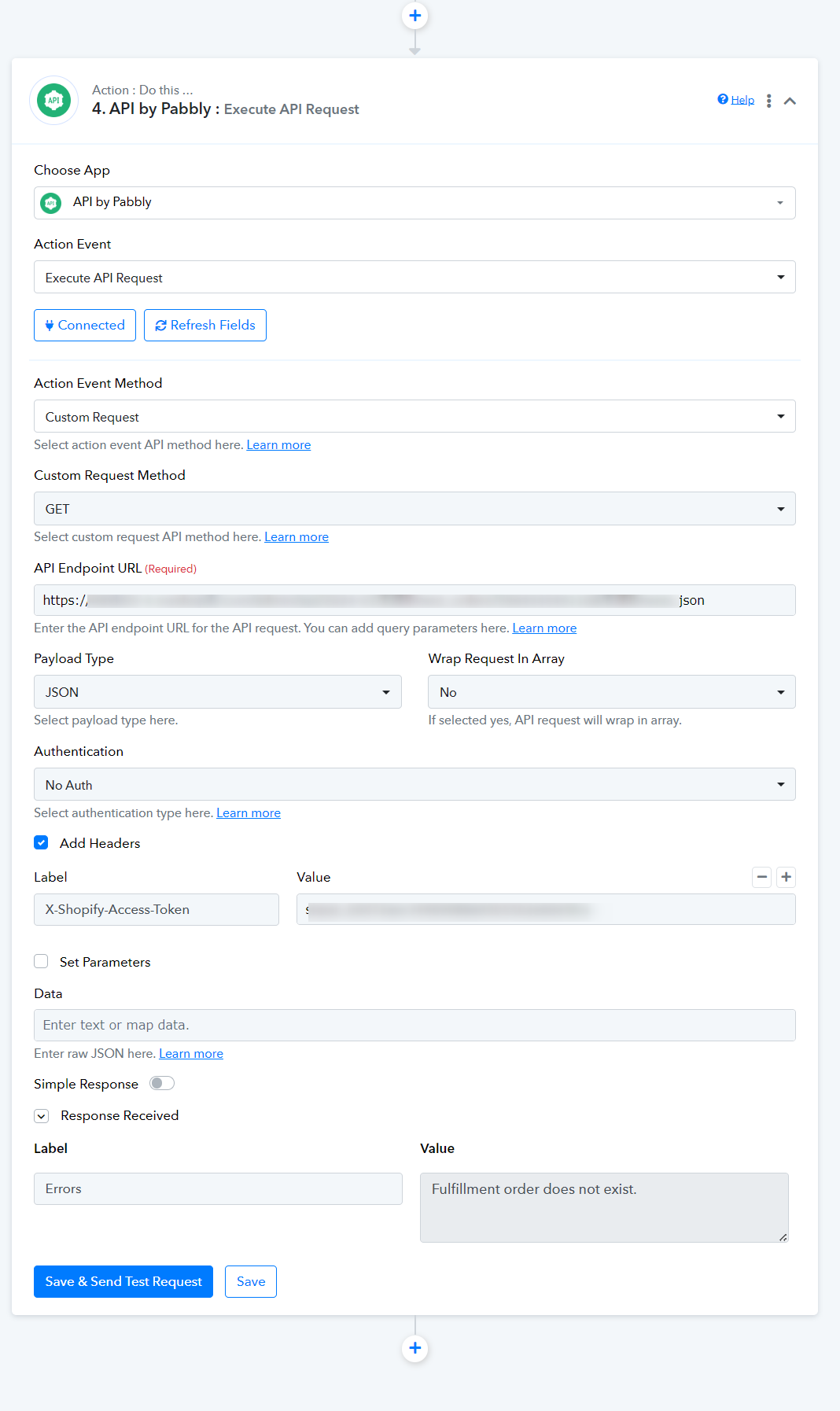Open Learn more under Authentication
Viewport: 840px width, 1411px height.
point(249,813)
